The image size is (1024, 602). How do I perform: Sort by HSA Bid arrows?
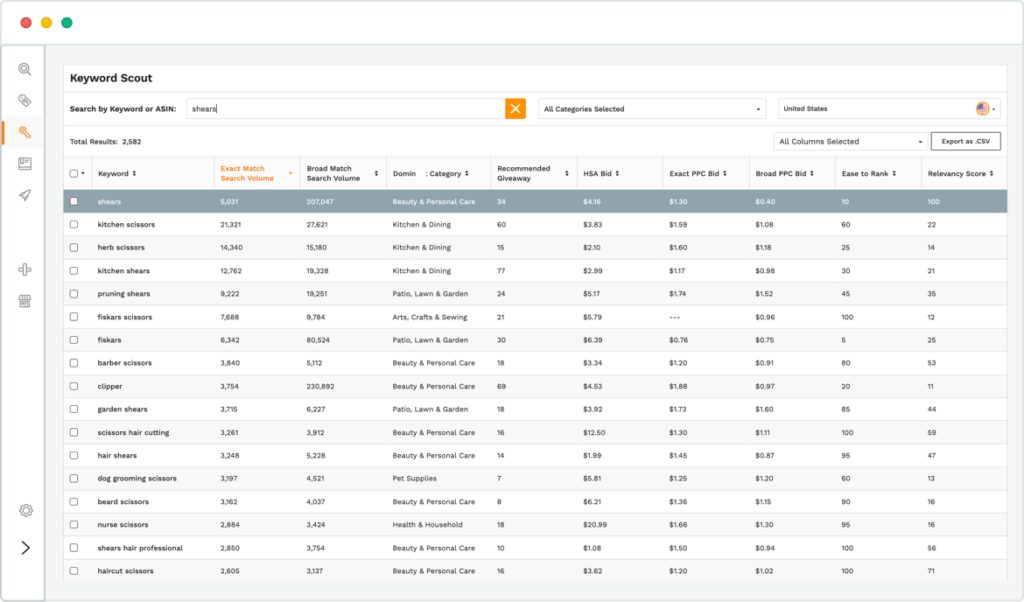point(617,174)
